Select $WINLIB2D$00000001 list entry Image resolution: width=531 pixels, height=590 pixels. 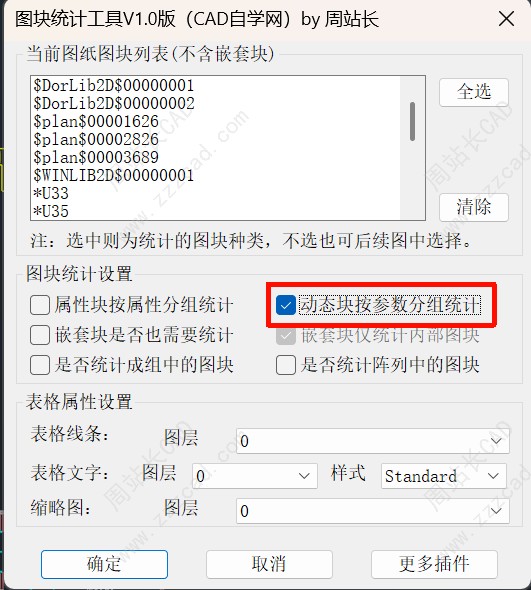[114, 175]
